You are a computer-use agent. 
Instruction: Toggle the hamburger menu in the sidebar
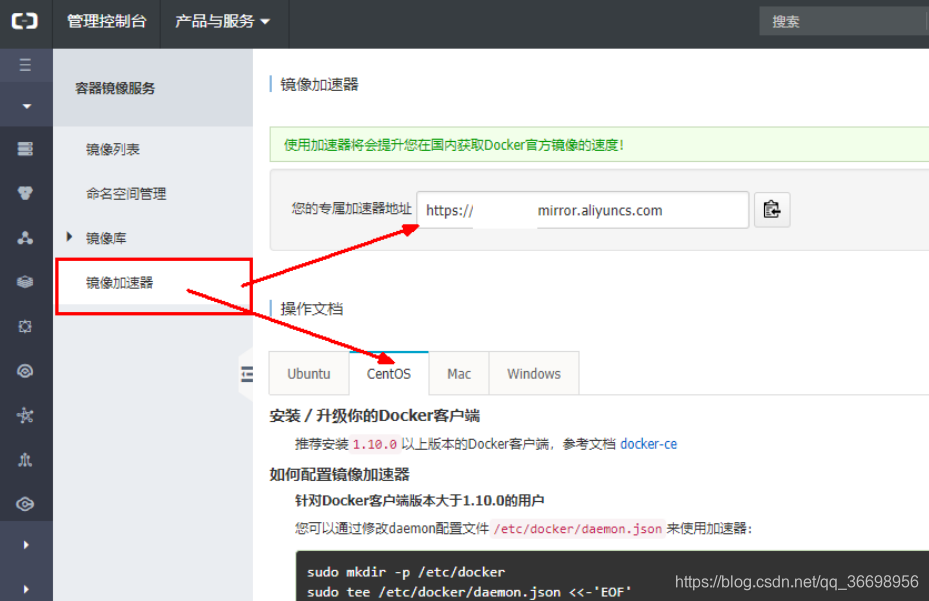tap(25, 65)
